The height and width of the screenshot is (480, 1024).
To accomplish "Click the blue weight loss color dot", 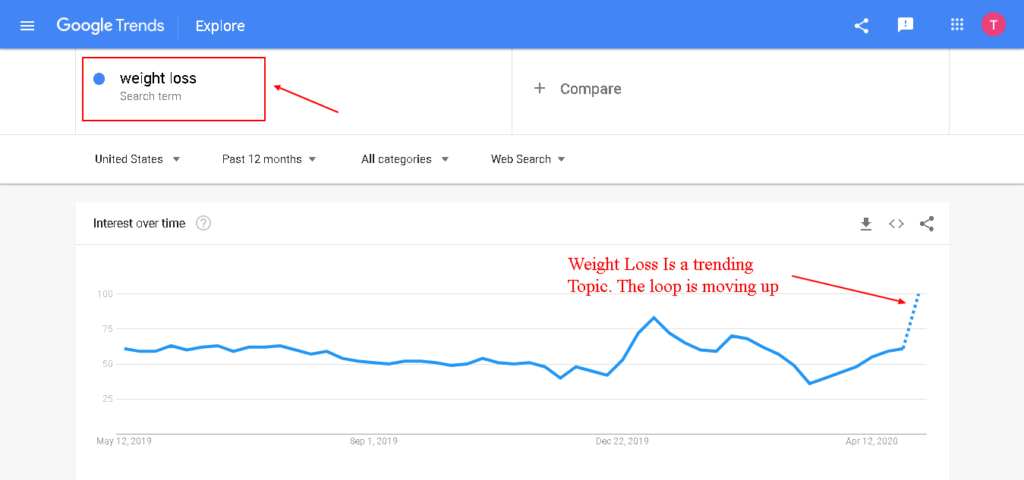I will (99, 79).
